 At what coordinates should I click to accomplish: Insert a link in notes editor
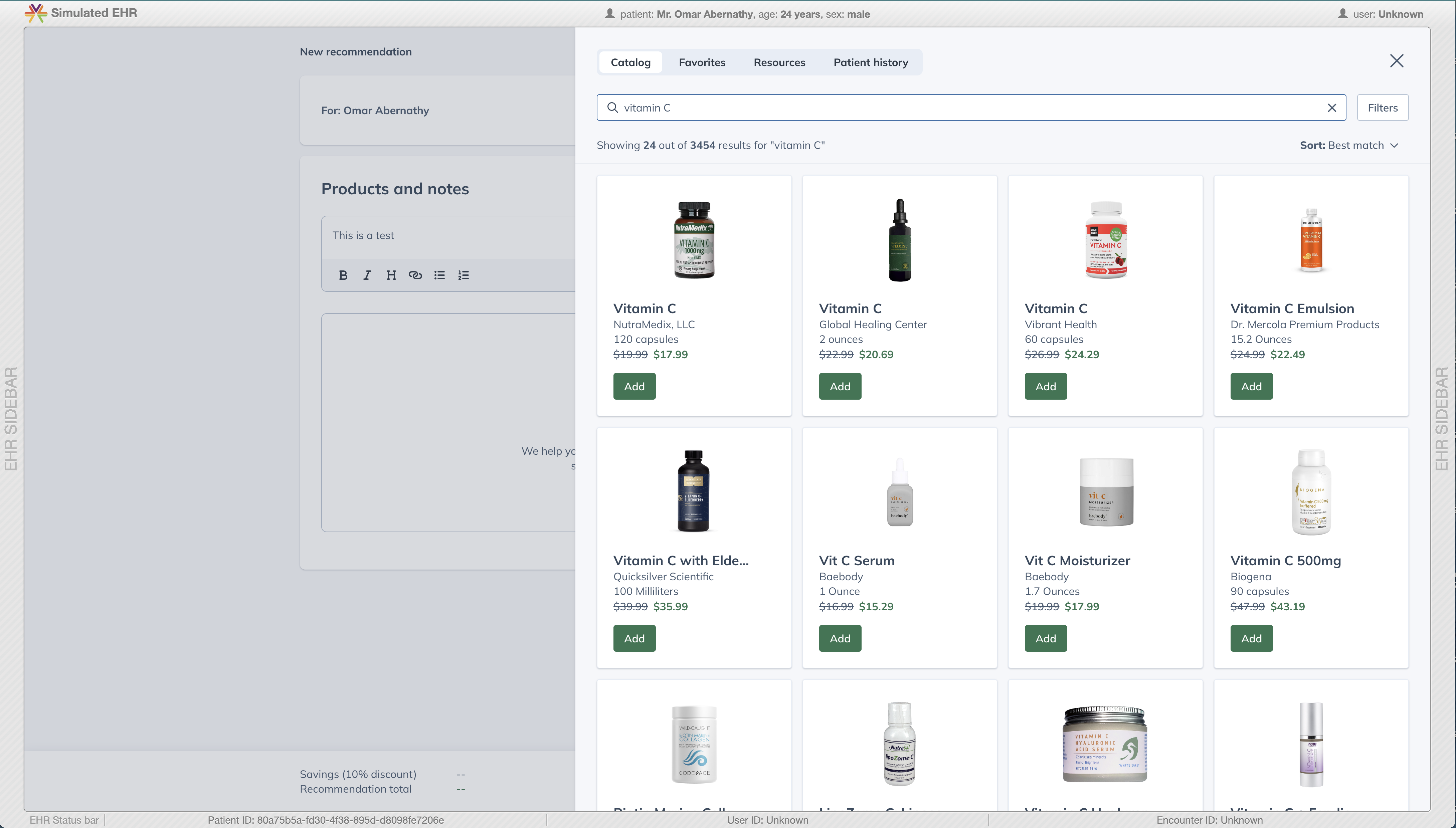point(415,275)
